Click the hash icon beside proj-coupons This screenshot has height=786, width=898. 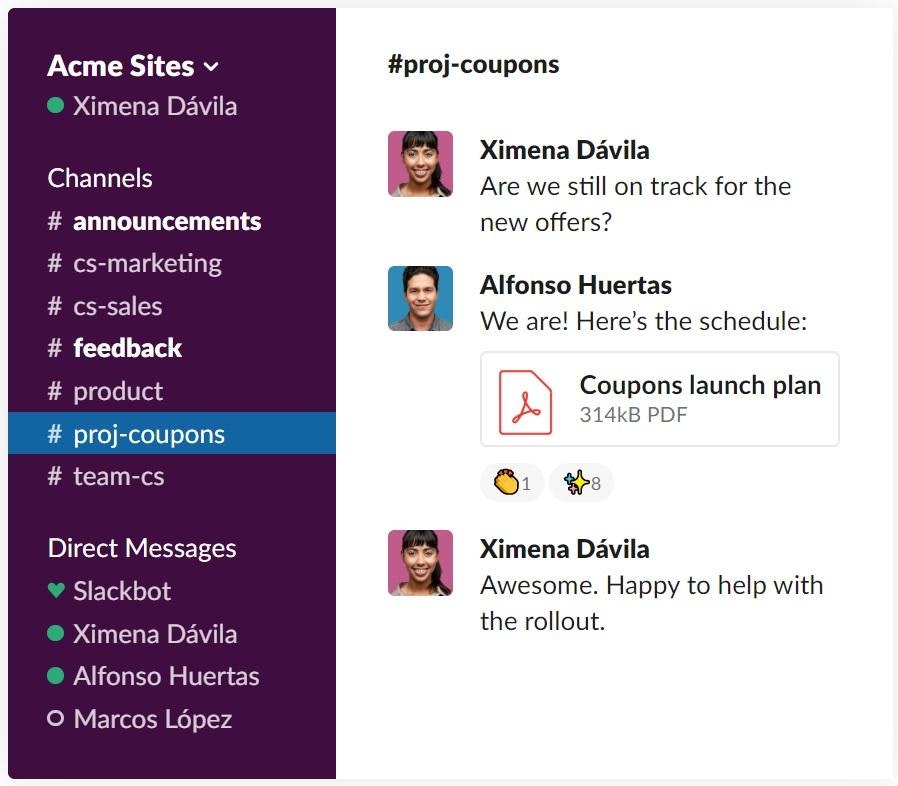pyautogui.click(x=53, y=433)
